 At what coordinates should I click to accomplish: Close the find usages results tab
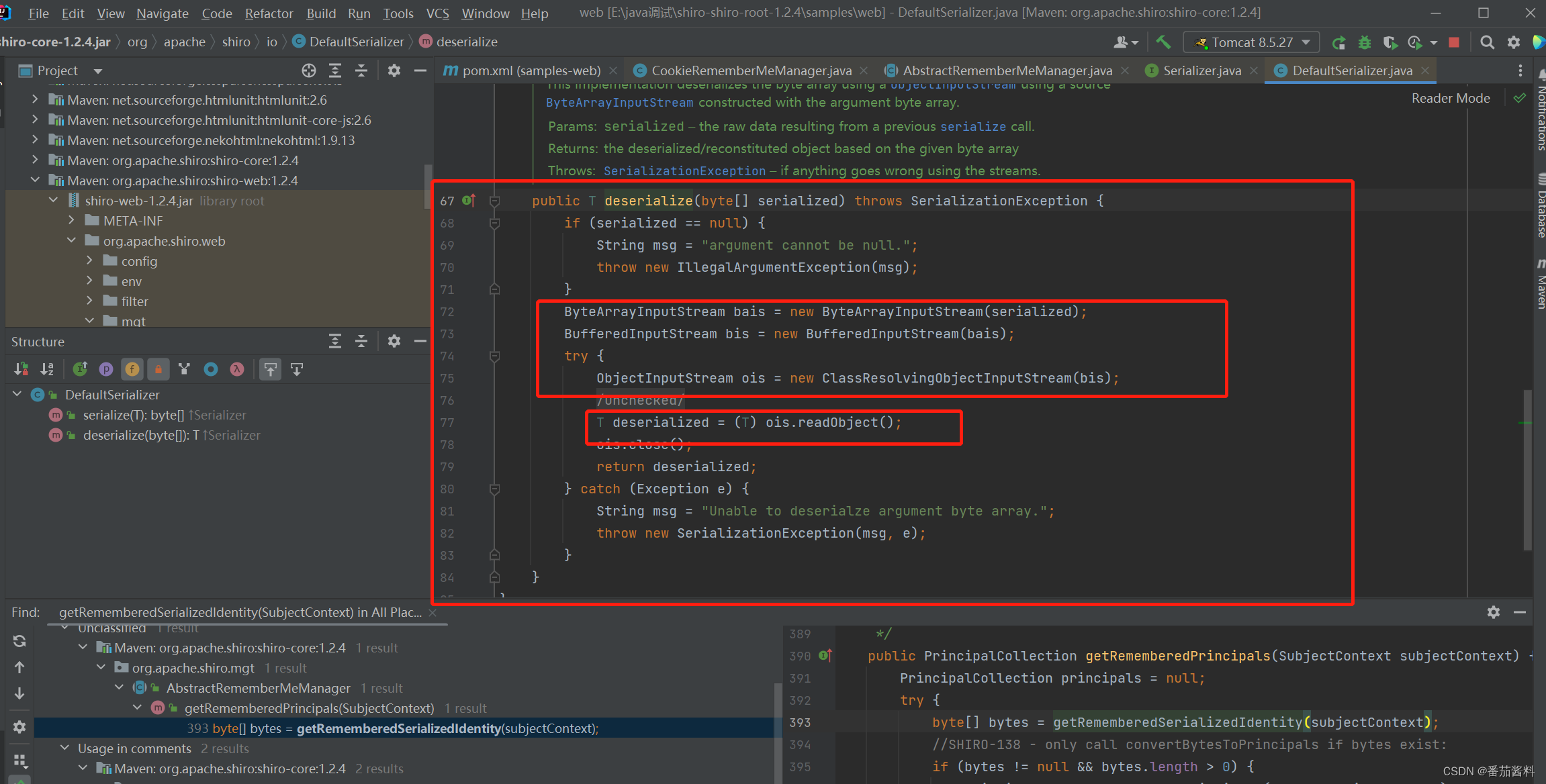click(433, 612)
